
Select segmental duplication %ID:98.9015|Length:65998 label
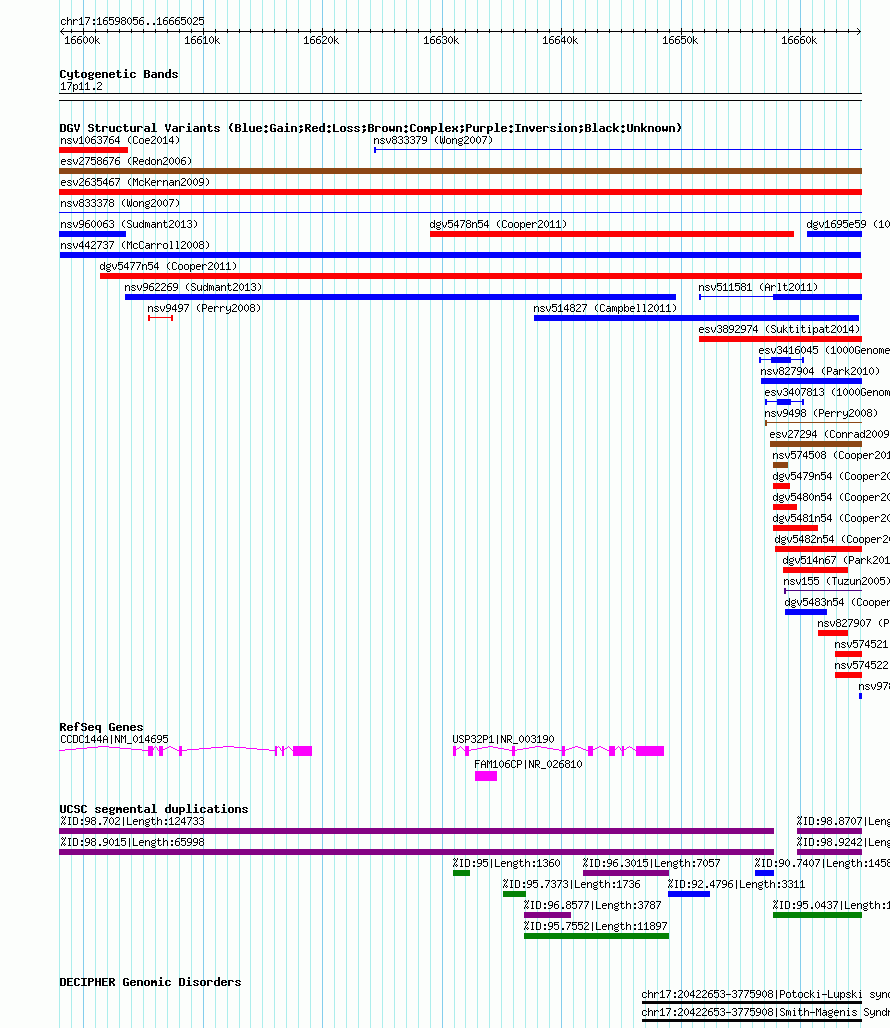pyautogui.click(x=132, y=842)
